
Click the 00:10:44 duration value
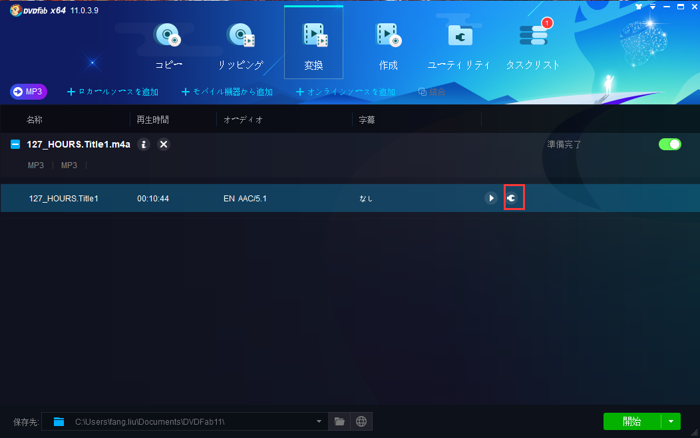tap(153, 199)
